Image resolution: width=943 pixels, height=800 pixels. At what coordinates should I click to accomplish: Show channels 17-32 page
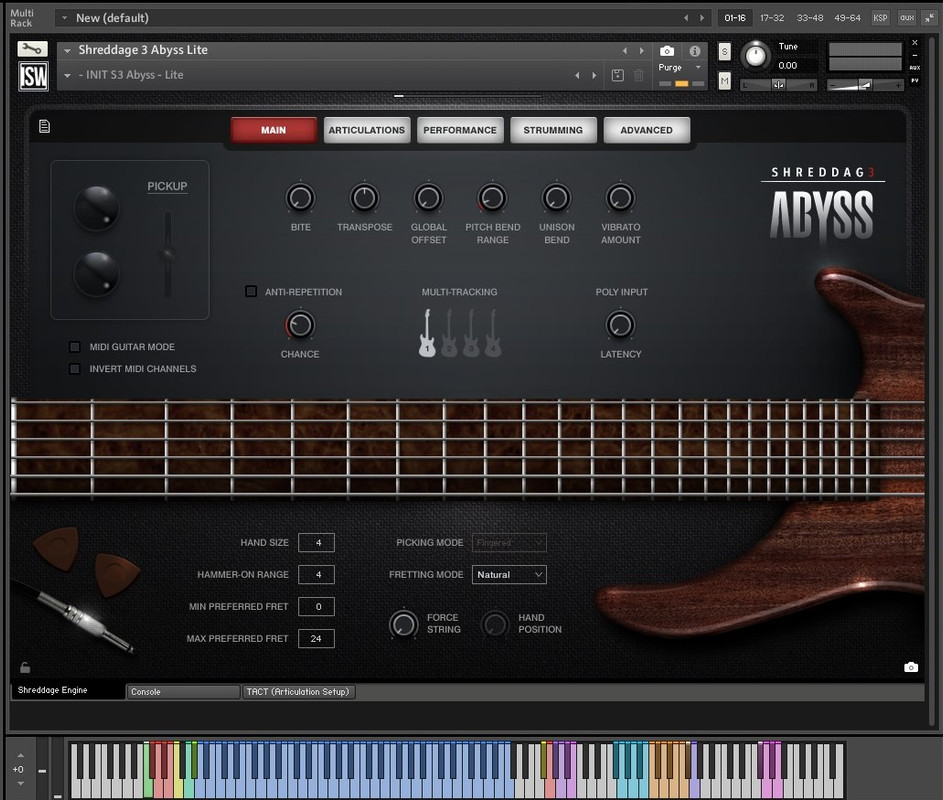point(772,18)
